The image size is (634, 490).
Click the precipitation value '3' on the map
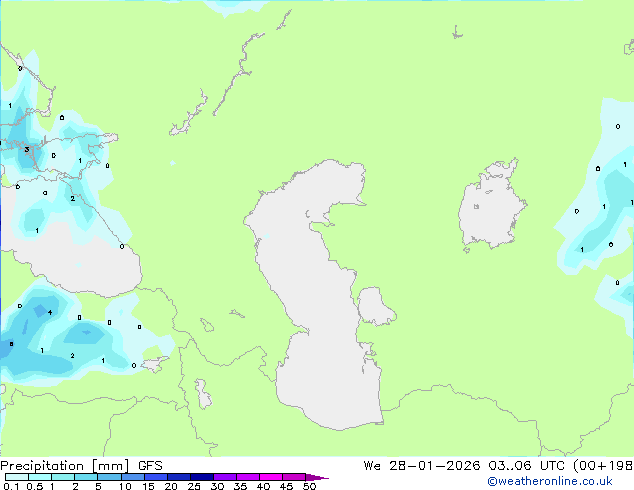[27, 150]
